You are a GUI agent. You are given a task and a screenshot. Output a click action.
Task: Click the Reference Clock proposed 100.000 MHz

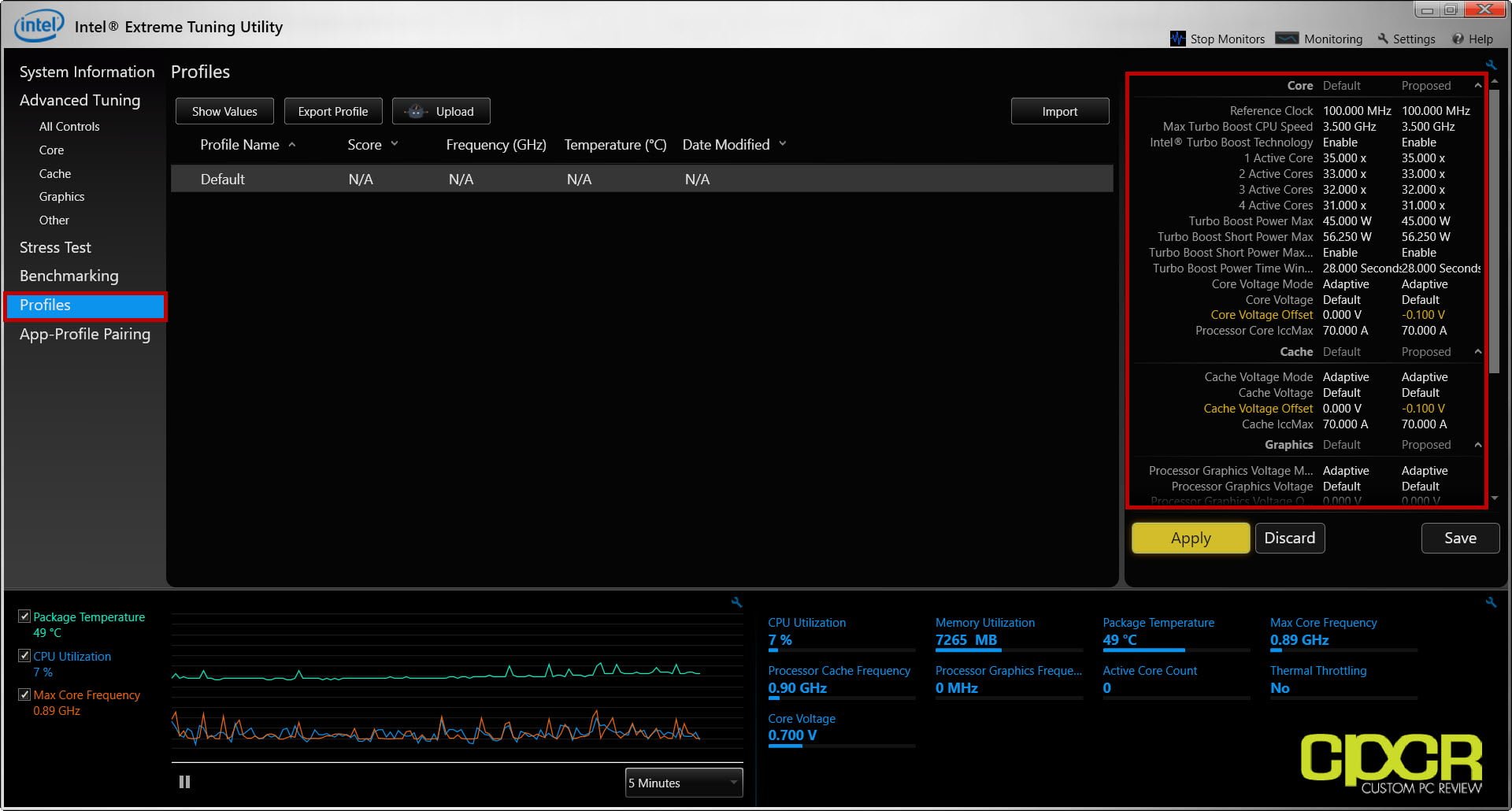point(1436,111)
